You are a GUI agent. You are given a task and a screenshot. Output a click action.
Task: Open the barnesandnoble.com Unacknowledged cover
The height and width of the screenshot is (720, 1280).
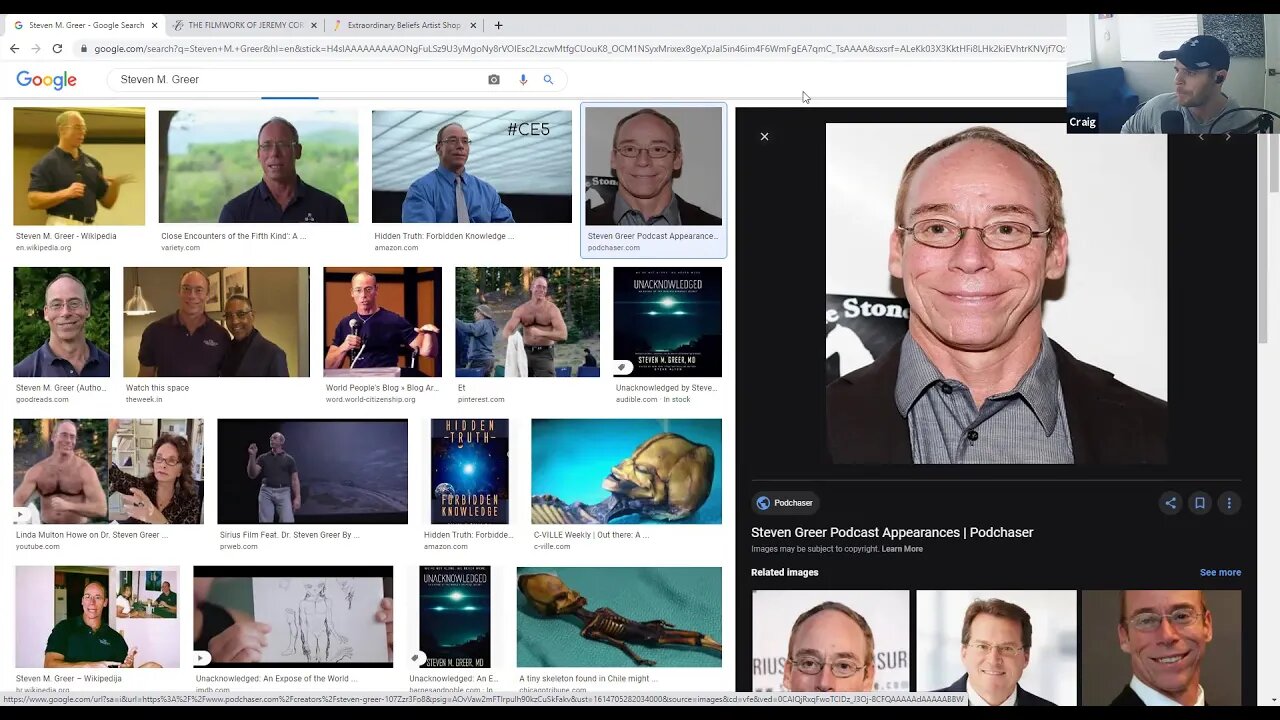click(455, 617)
